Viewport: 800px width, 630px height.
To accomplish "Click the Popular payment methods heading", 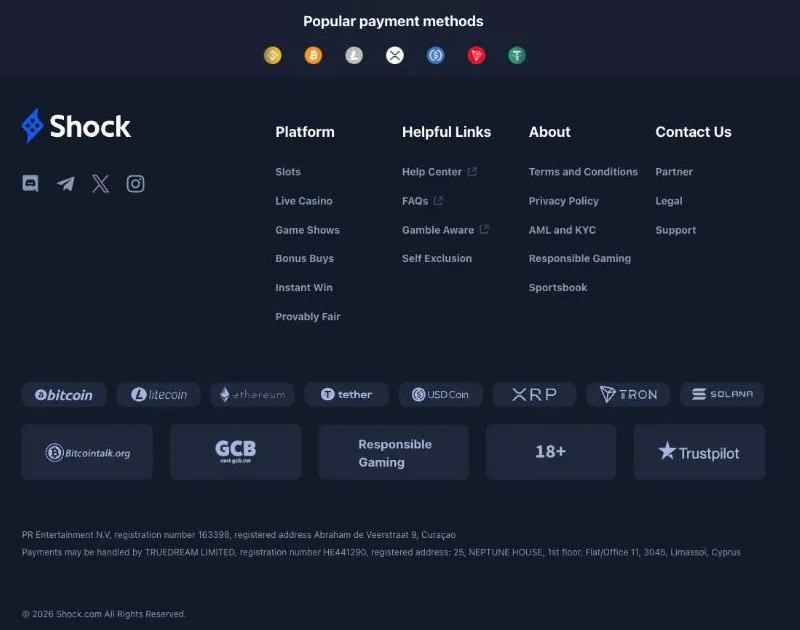I will (393, 21).
